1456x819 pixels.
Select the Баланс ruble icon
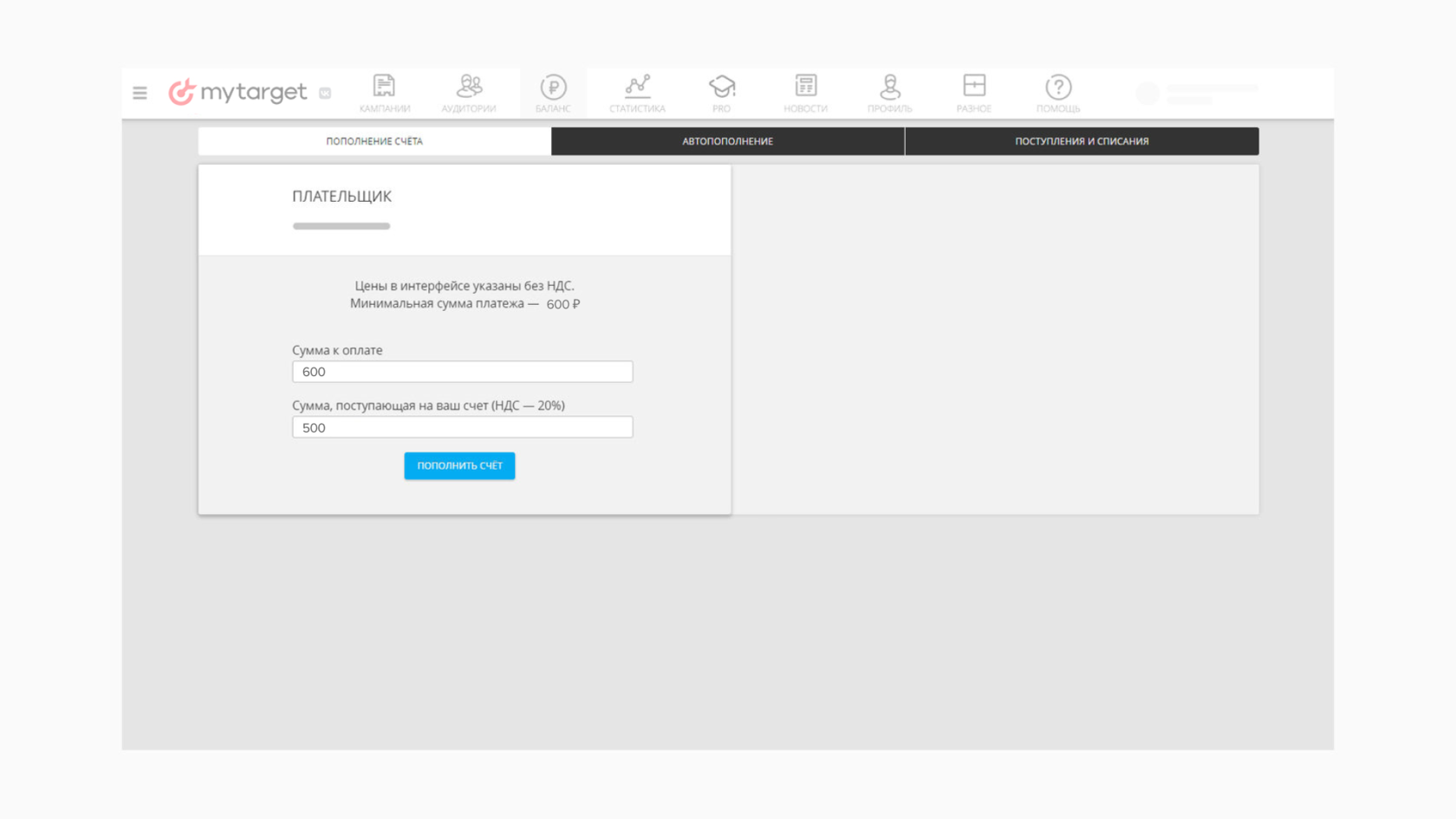click(x=553, y=93)
